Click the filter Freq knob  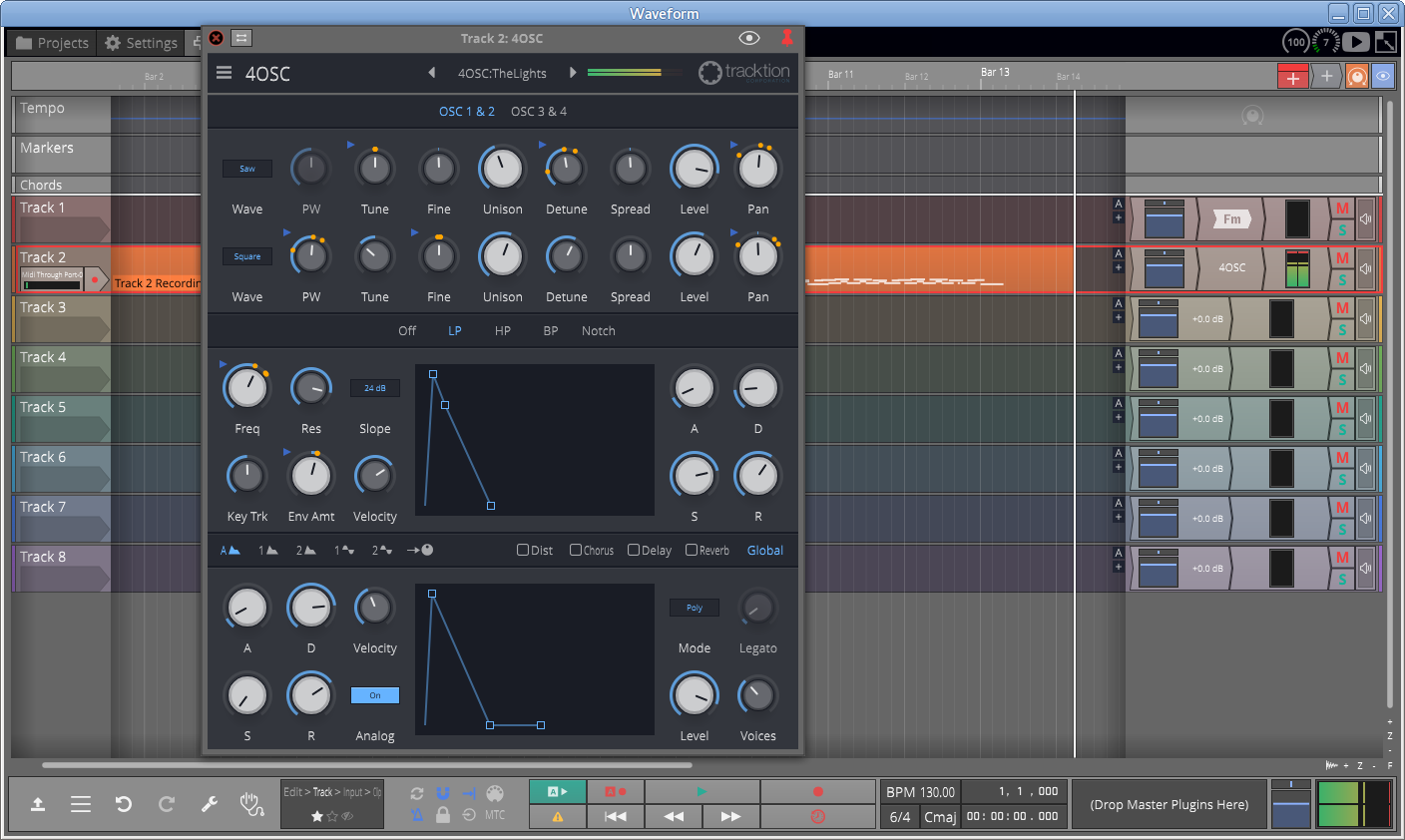tap(247, 388)
